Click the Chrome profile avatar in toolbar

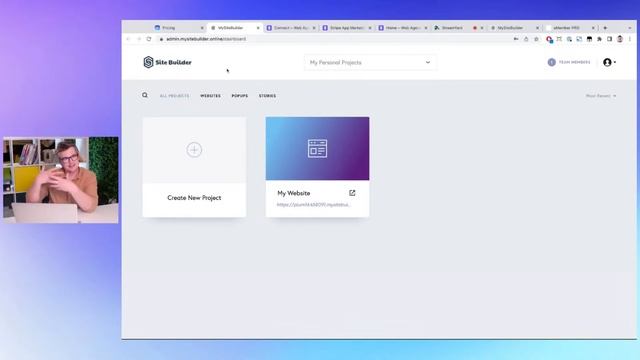pos(620,39)
